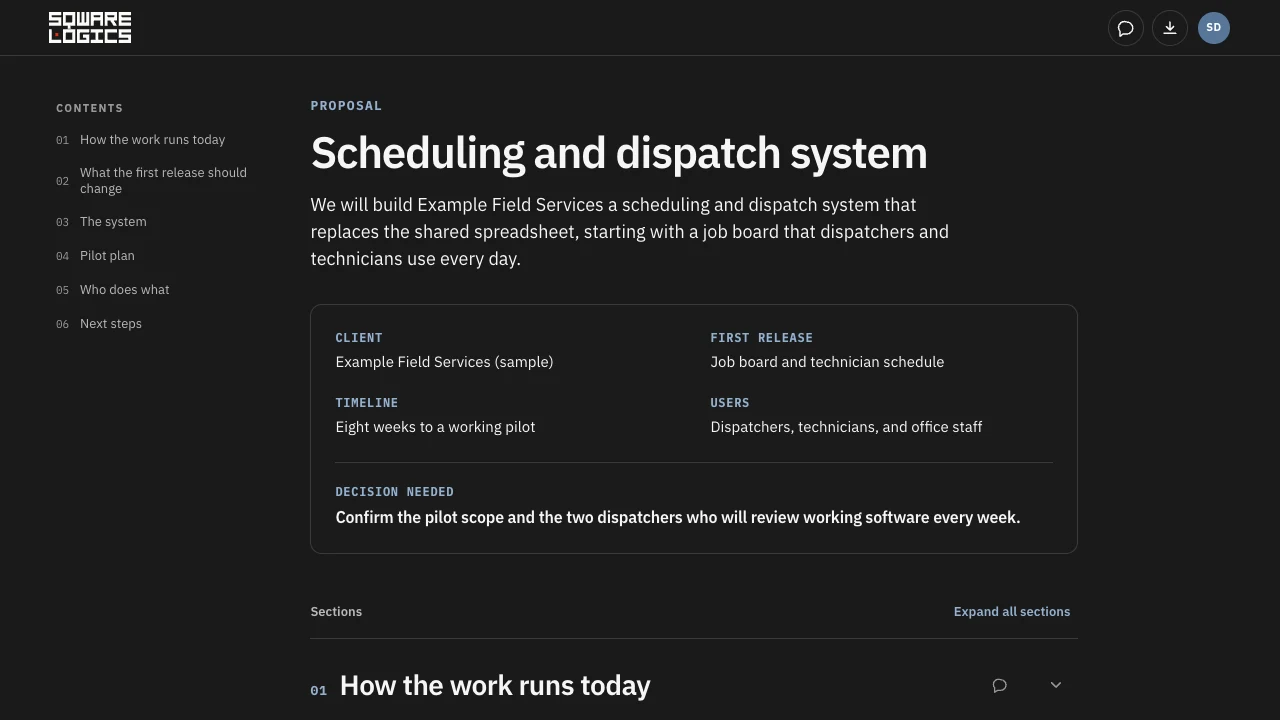Click the 'Confirm the pilot scope' decision text
The image size is (1280, 720).
678,518
